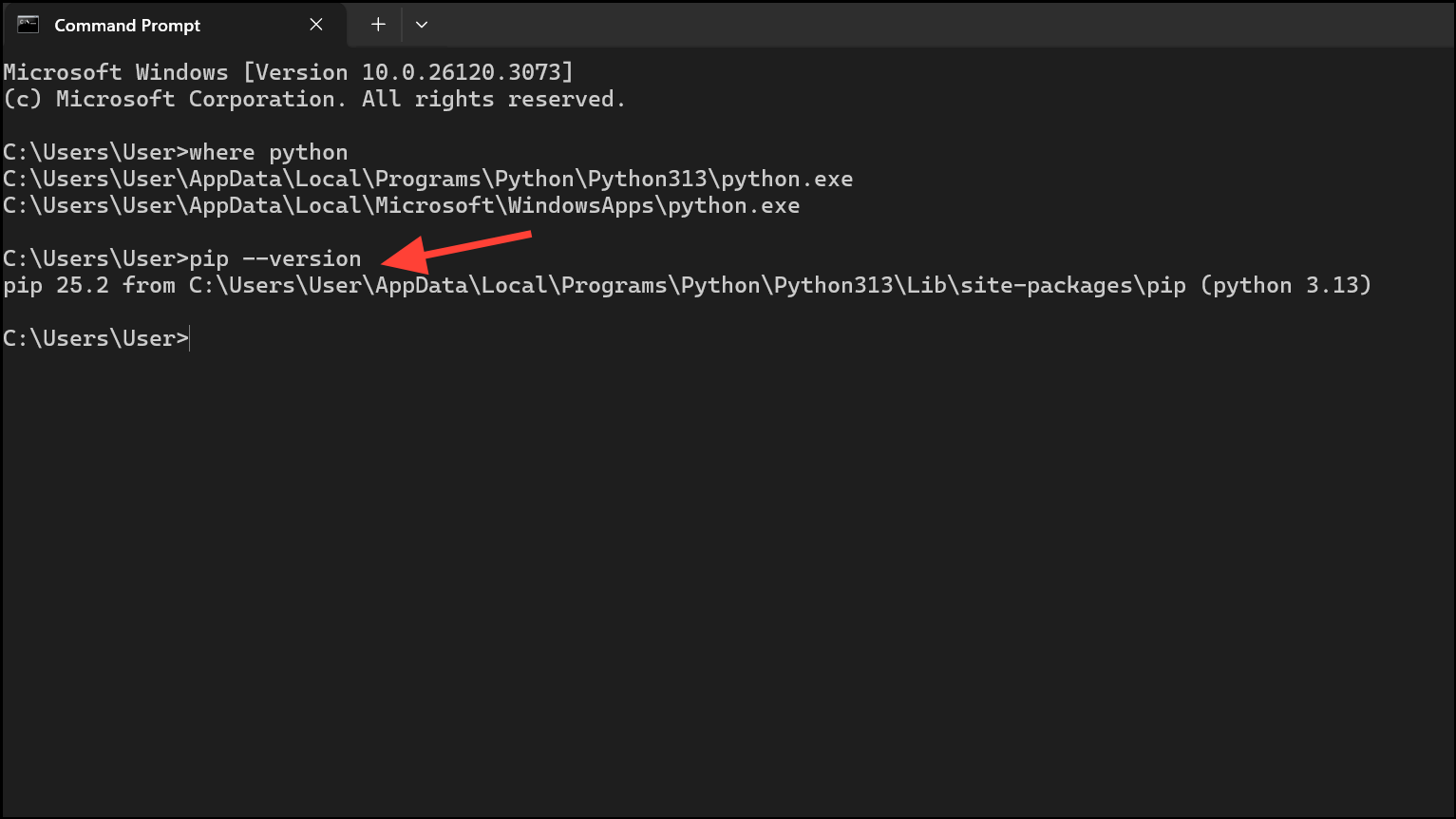Click the 'pip --version' command text
The image size is (1456, 819).
(x=275, y=258)
